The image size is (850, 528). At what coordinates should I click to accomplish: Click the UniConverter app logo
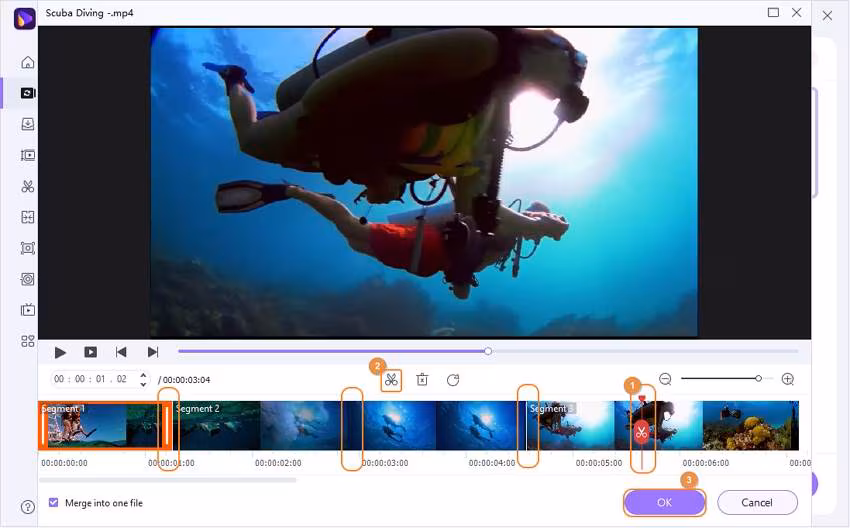coord(24,18)
